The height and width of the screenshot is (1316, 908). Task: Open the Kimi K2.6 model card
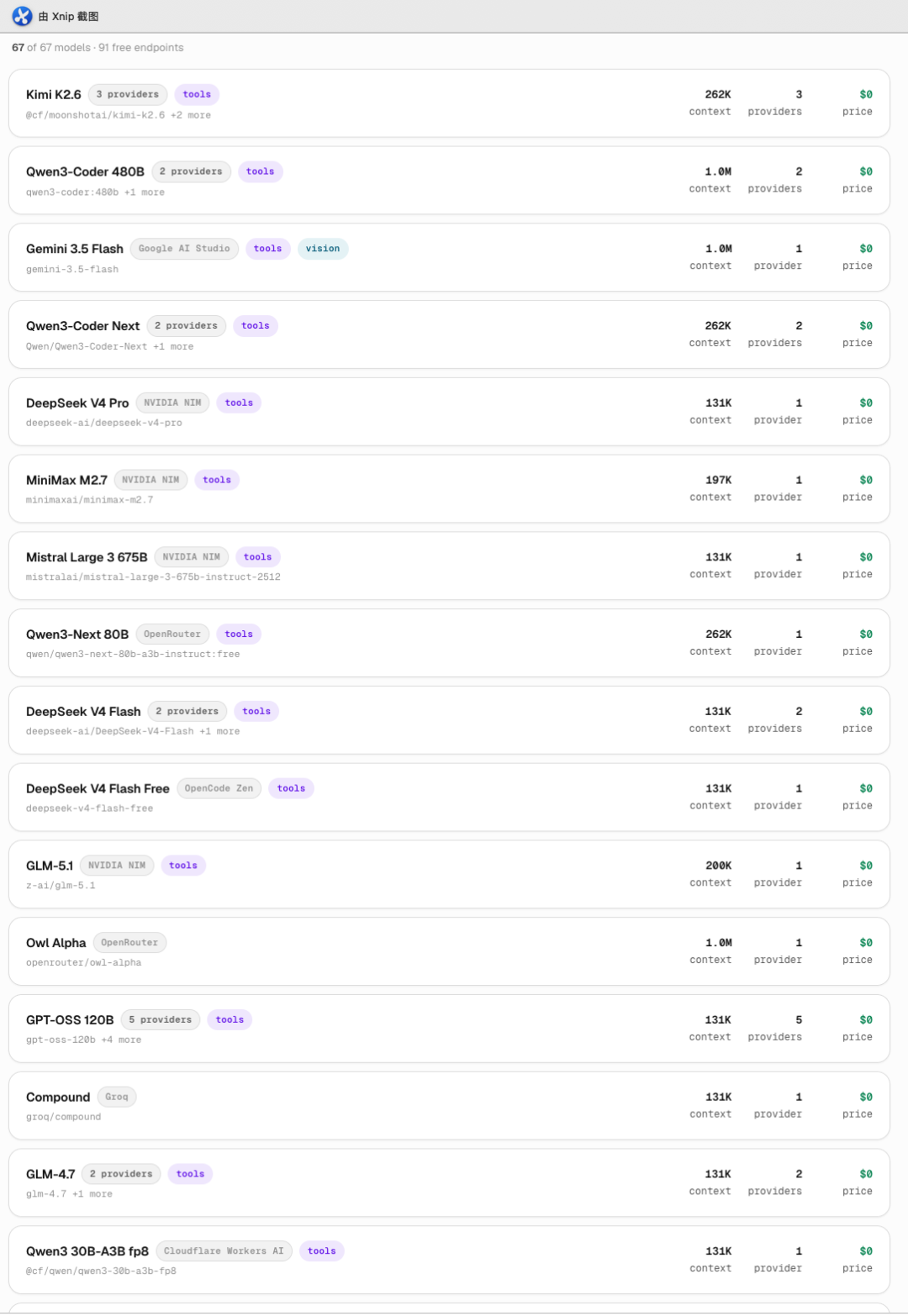tap(449, 103)
